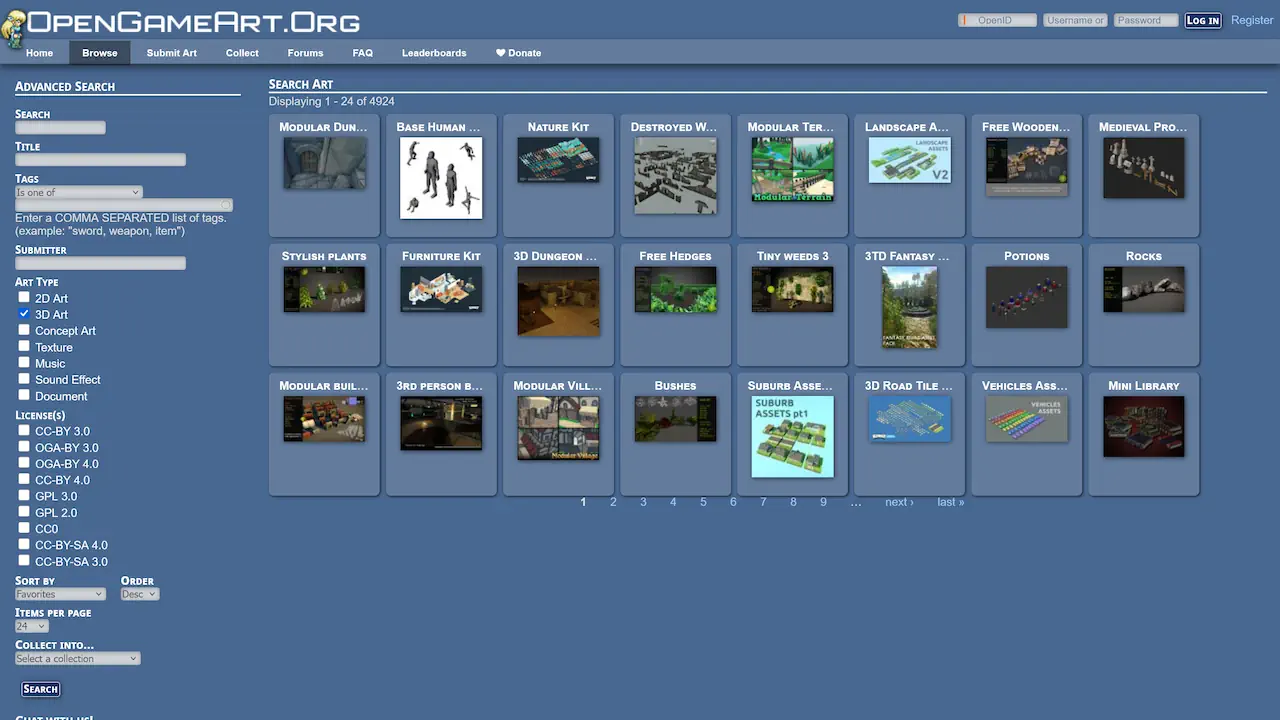1280x720 pixels.
Task: Enable the Sound Effect checkbox
Action: point(24,378)
